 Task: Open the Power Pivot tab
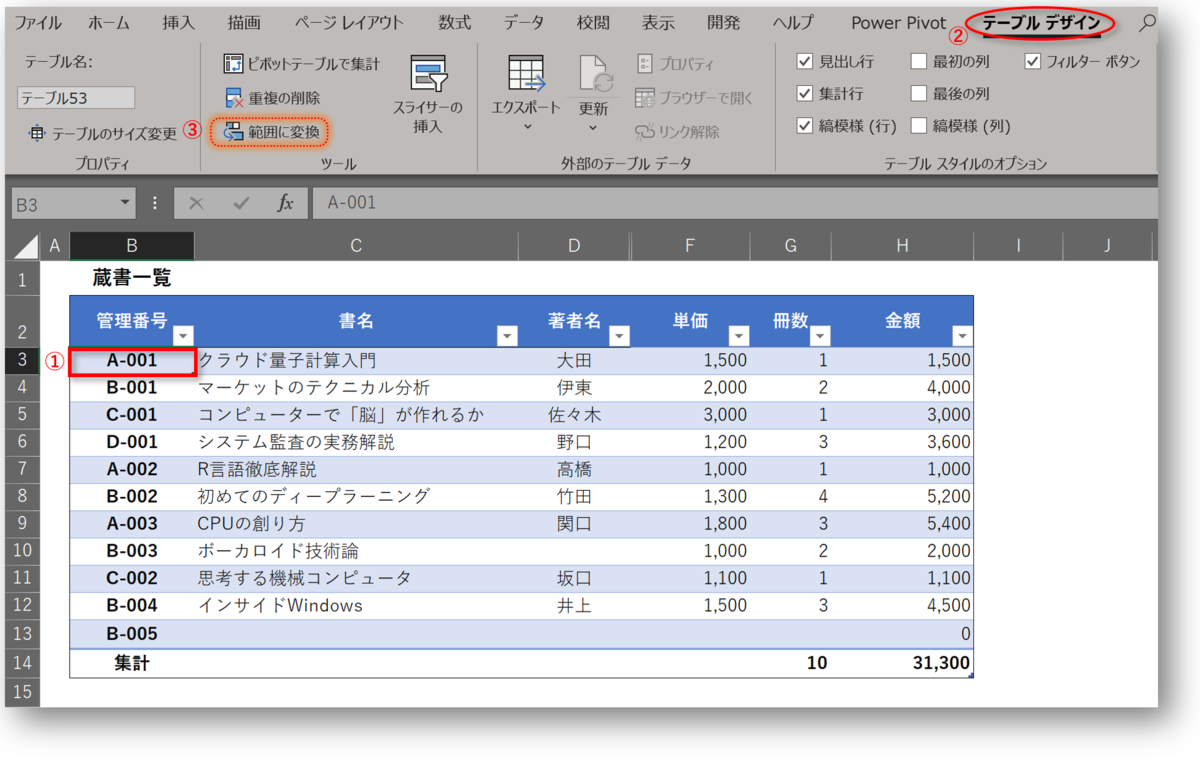(897, 22)
